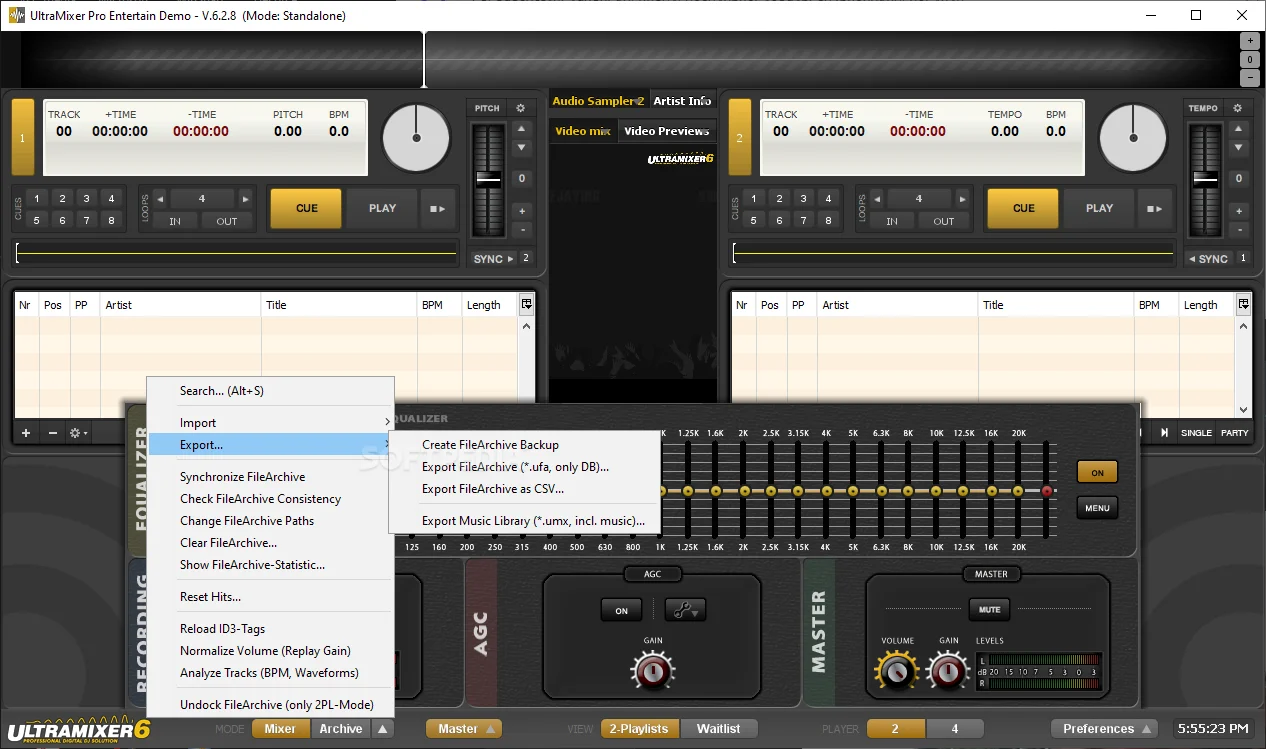Click deck 1 pitch fader
Screen dimensions: 1266x749
(x=488, y=179)
